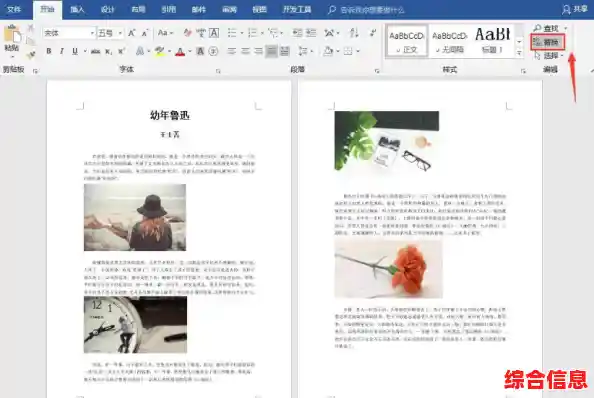Click the text effects outlined A icon
Viewport: 594px width, 398px height.
point(140,51)
